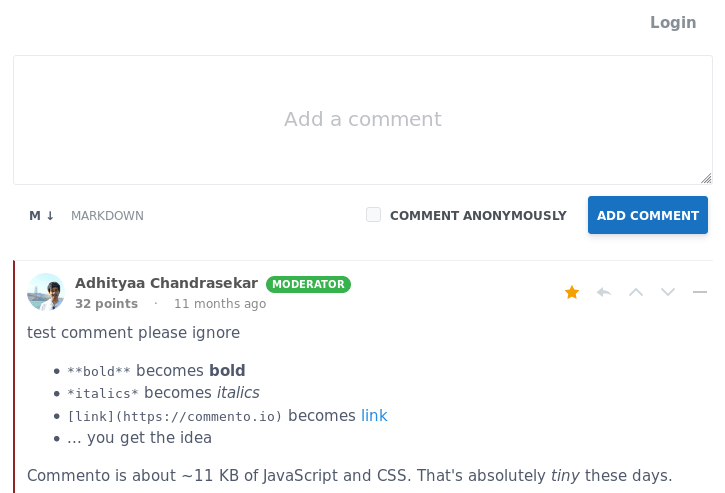Screen dimensions: 725x493
Task: Focus the Add a comment text box
Action: coord(362,120)
